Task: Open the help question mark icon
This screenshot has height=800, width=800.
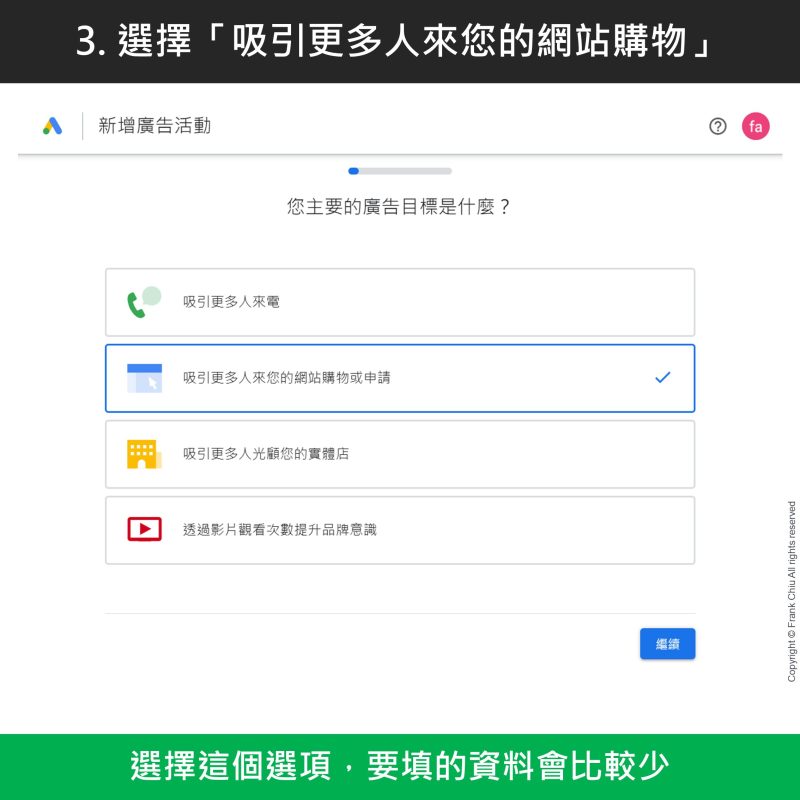Action: pyautogui.click(x=717, y=126)
